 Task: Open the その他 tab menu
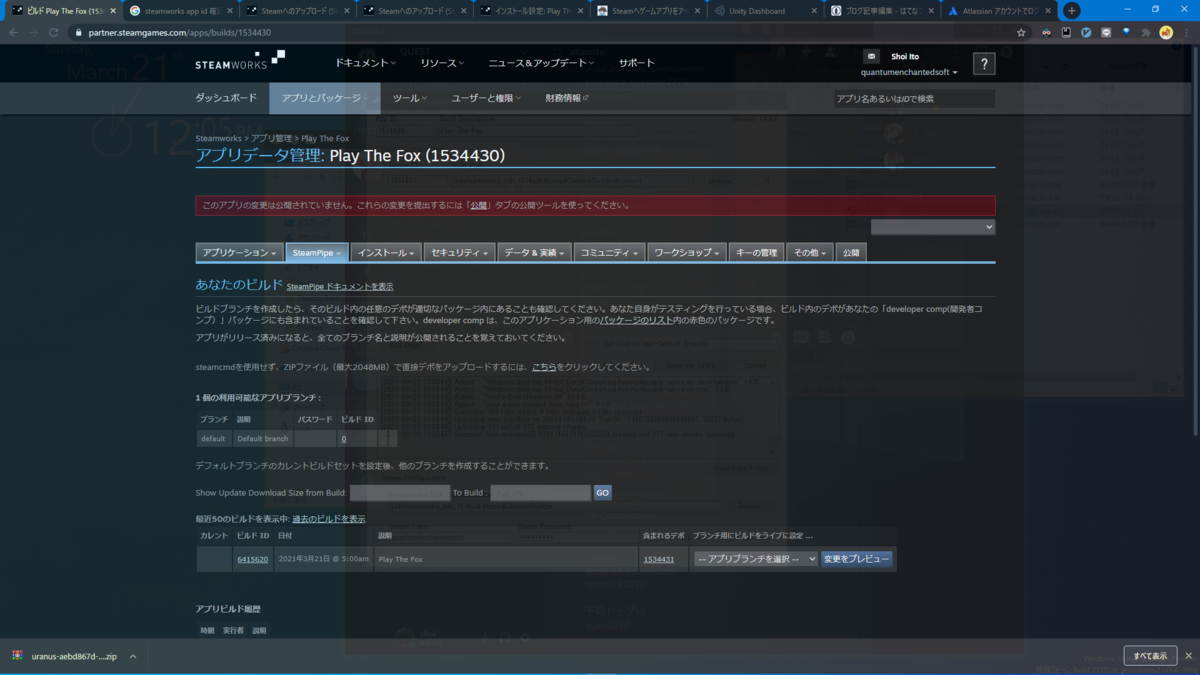pyautogui.click(x=810, y=253)
